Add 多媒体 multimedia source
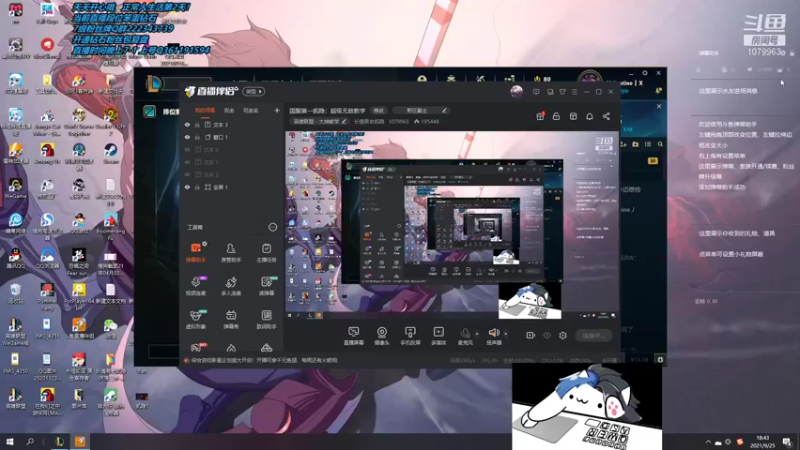 438,336
